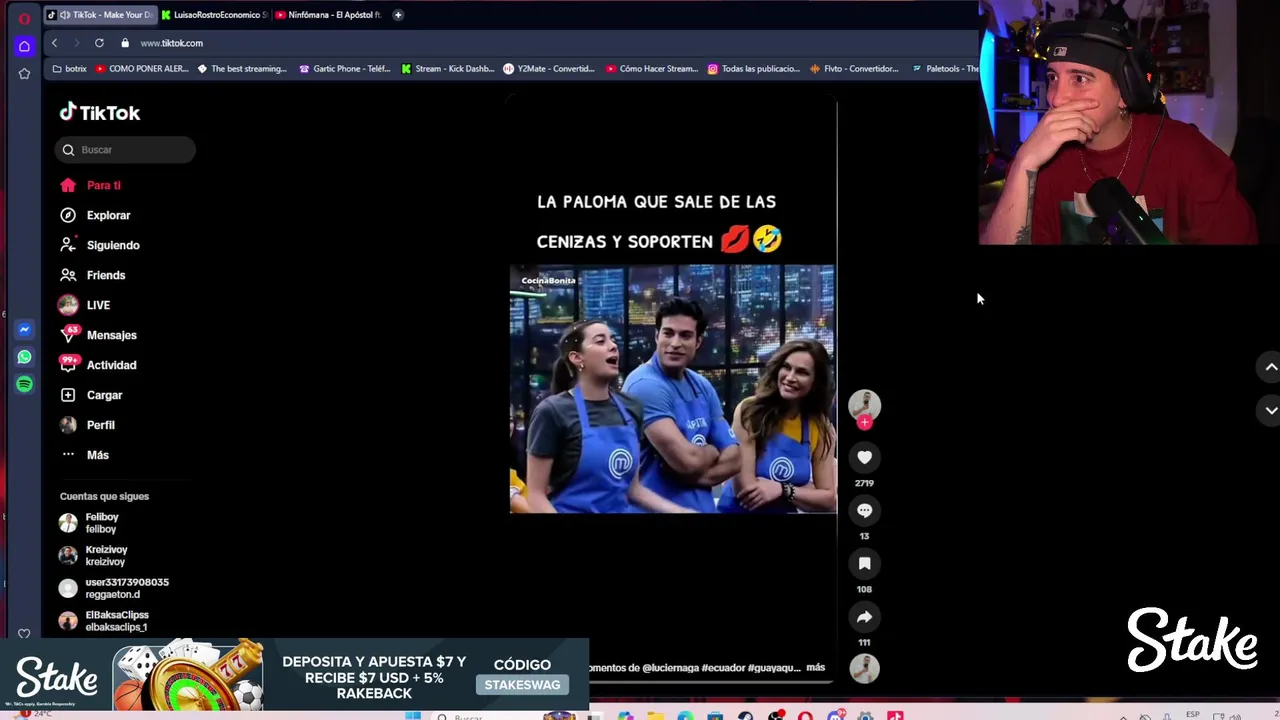The width and height of the screenshot is (1280, 720).
Task: Click the video player frame
Action: tap(672, 390)
